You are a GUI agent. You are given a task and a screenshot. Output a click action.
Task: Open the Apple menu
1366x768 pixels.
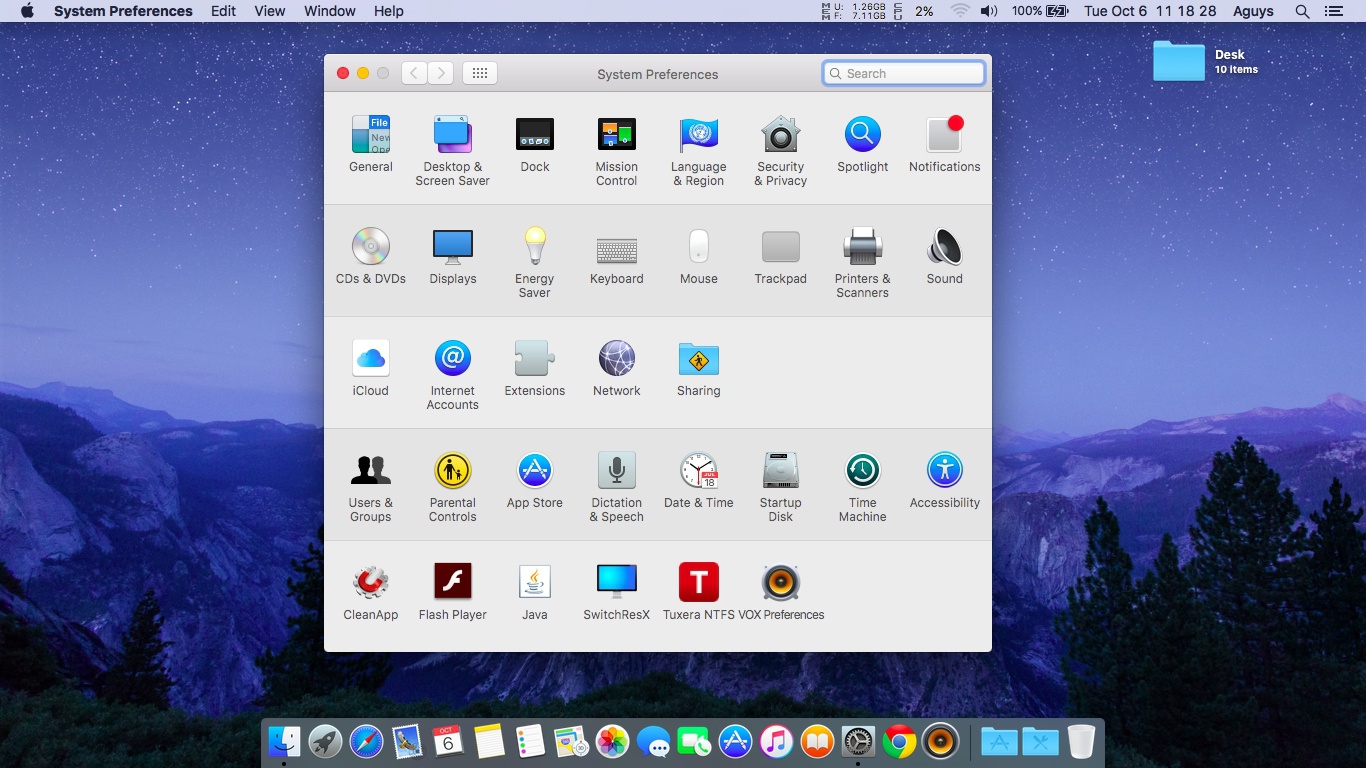point(27,11)
